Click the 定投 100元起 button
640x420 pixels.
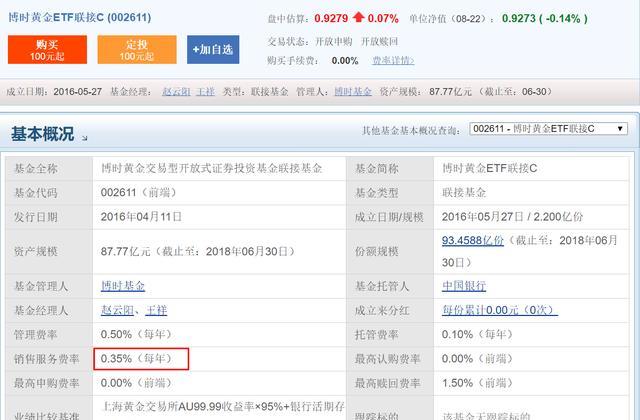(x=137, y=49)
